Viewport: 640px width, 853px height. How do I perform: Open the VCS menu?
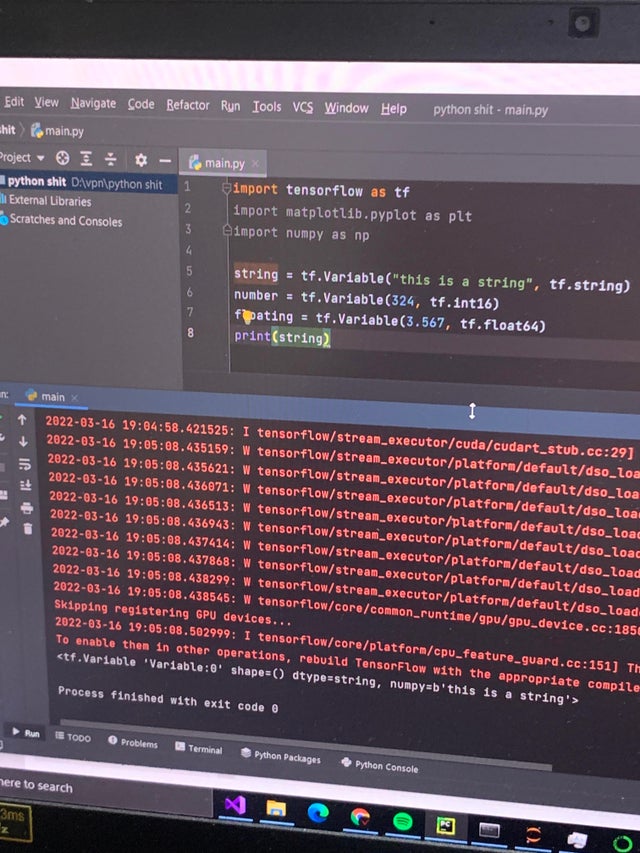click(x=303, y=107)
